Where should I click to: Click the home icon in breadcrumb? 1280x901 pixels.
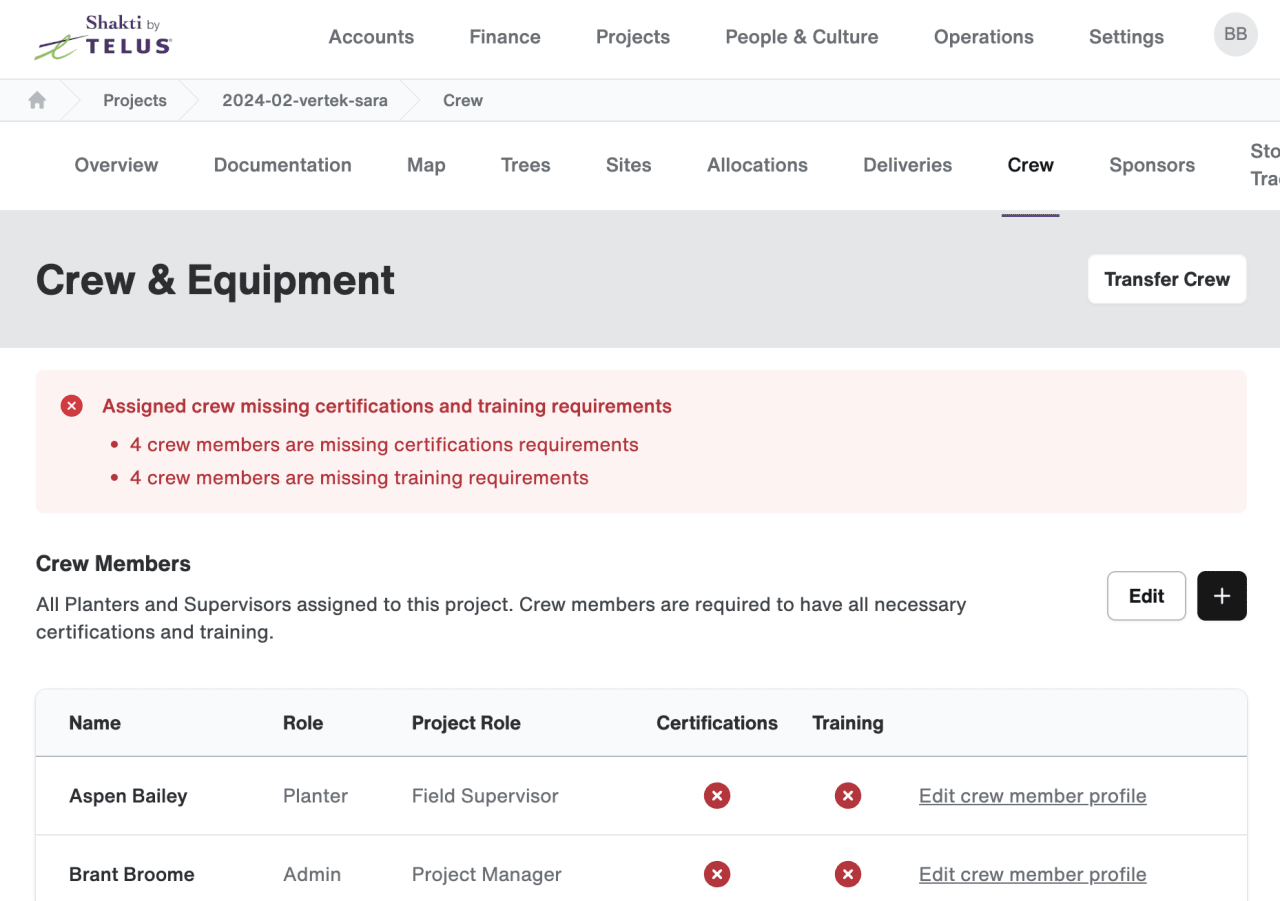37,100
